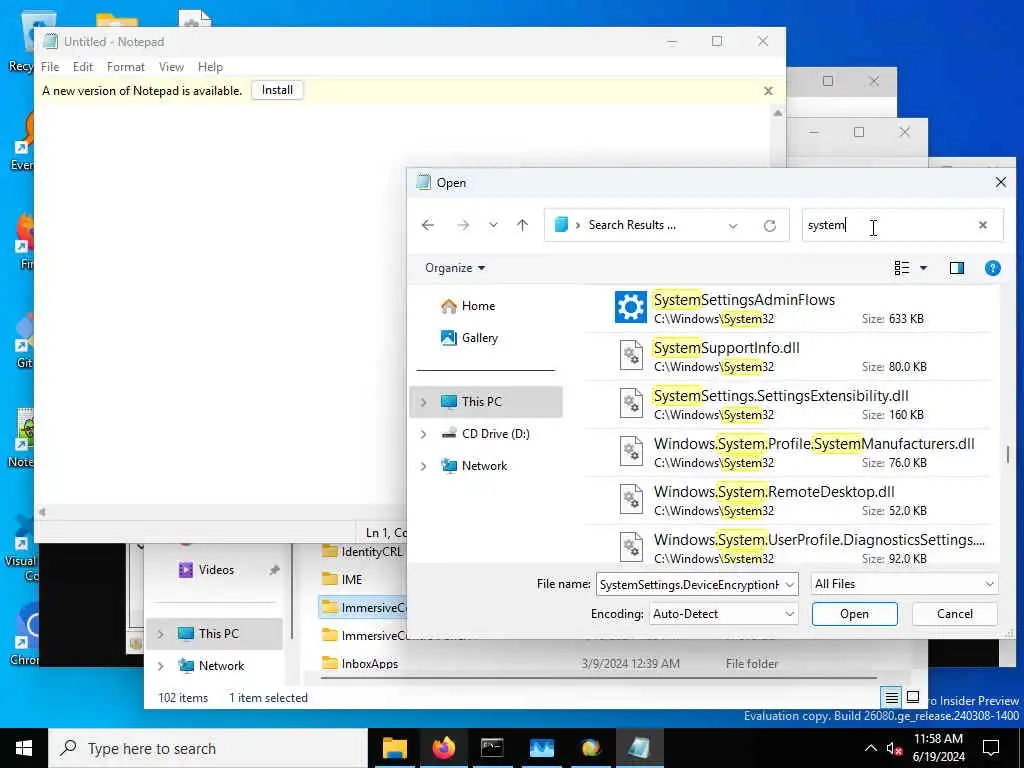The height and width of the screenshot is (768, 1024).
Task: Toggle the preview pane in Open dialog
Action: tap(957, 268)
